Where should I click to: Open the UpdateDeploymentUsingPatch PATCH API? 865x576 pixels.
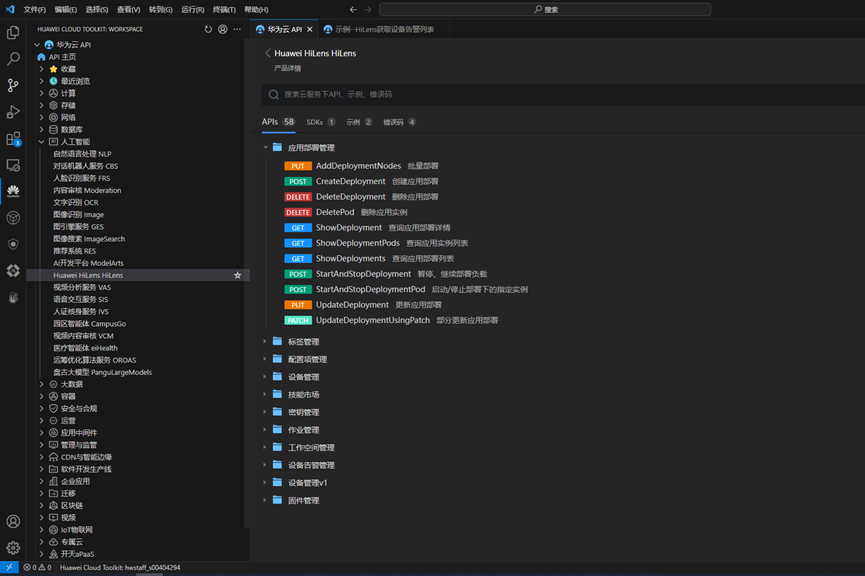372,320
